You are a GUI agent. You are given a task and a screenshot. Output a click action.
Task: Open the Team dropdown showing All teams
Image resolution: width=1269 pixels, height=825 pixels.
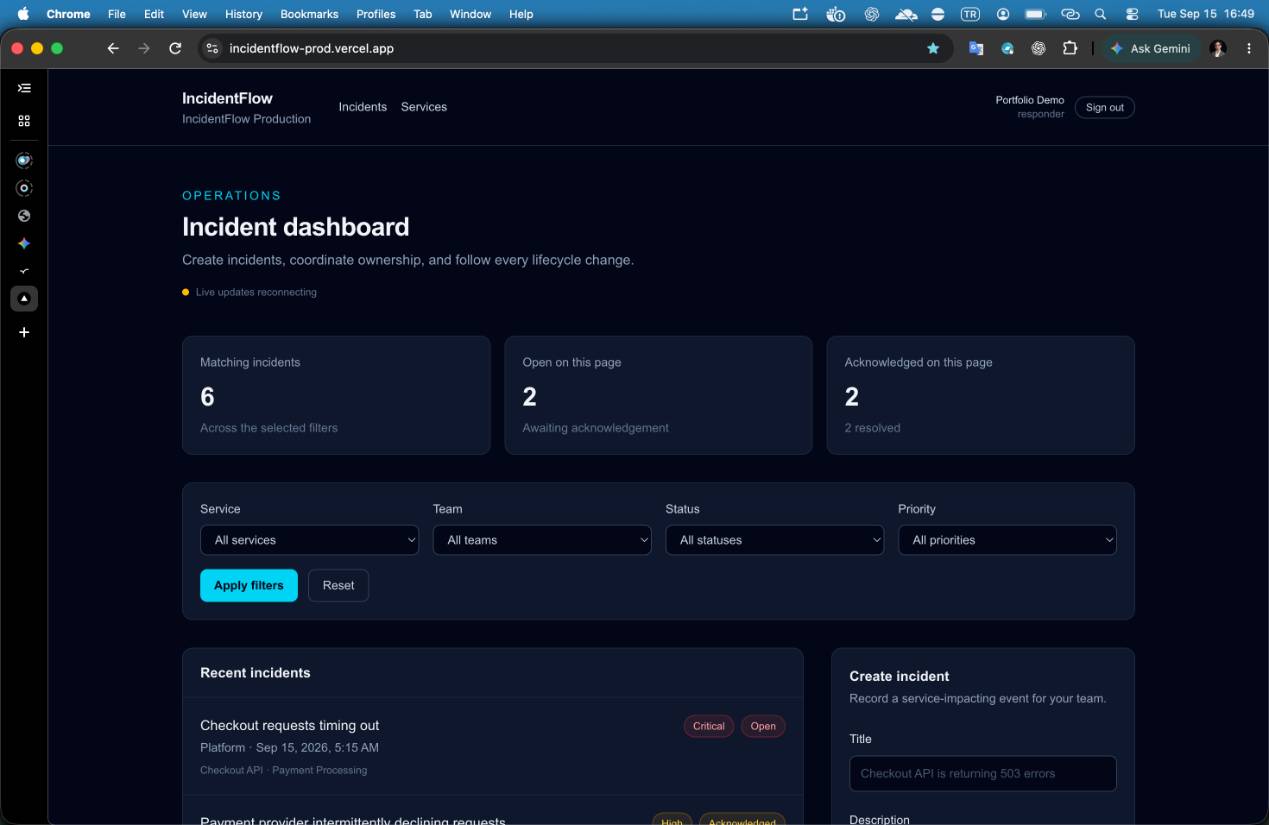542,540
